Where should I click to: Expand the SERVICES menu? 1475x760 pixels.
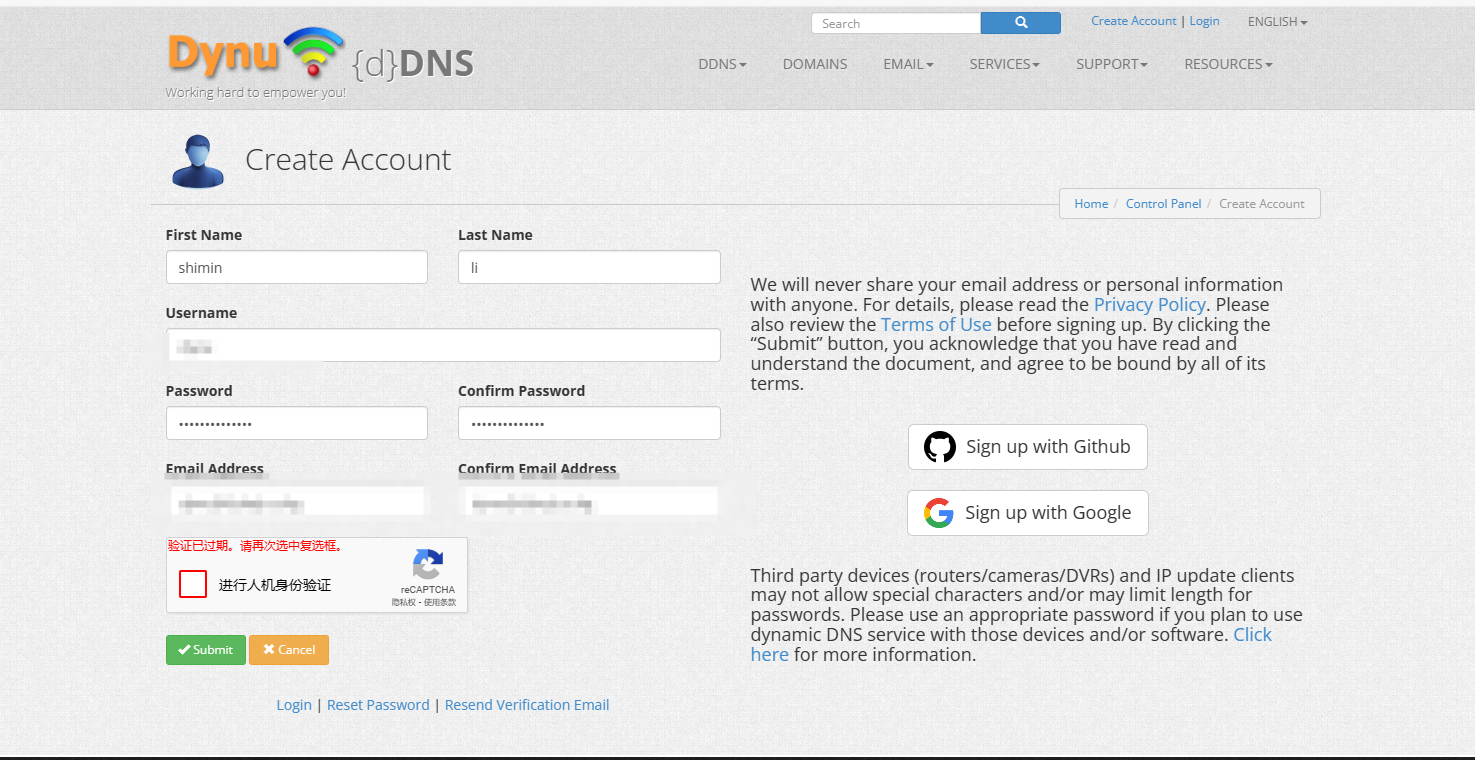point(1004,64)
